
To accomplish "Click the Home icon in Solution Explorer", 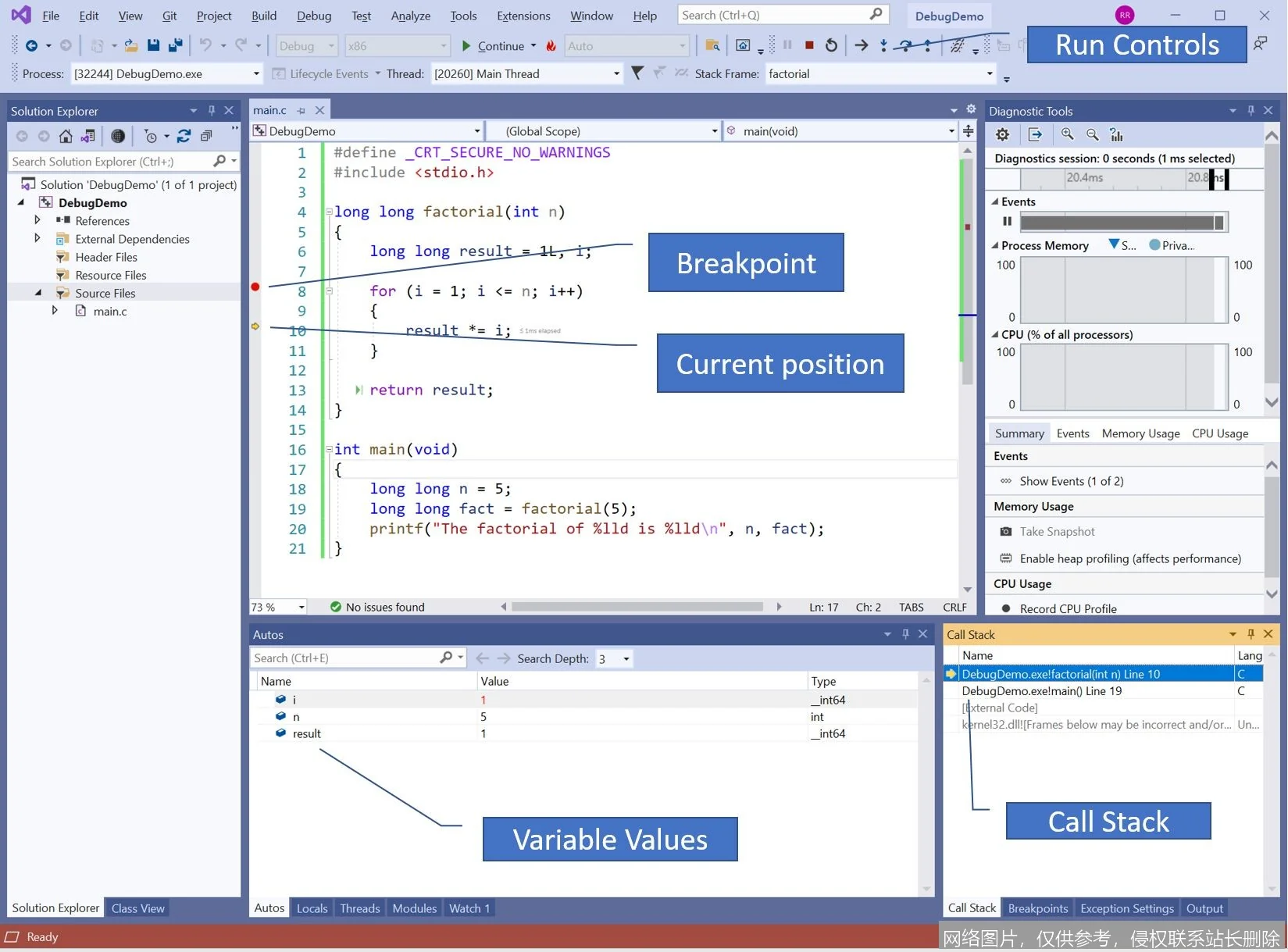I will click(x=66, y=136).
